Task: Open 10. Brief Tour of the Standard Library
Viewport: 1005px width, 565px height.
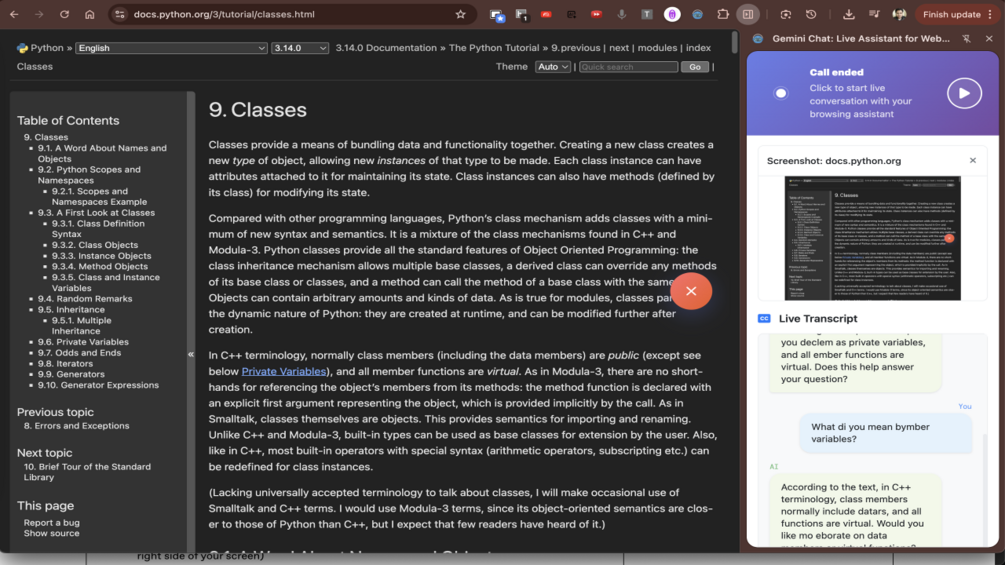Action: pos(87,472)
